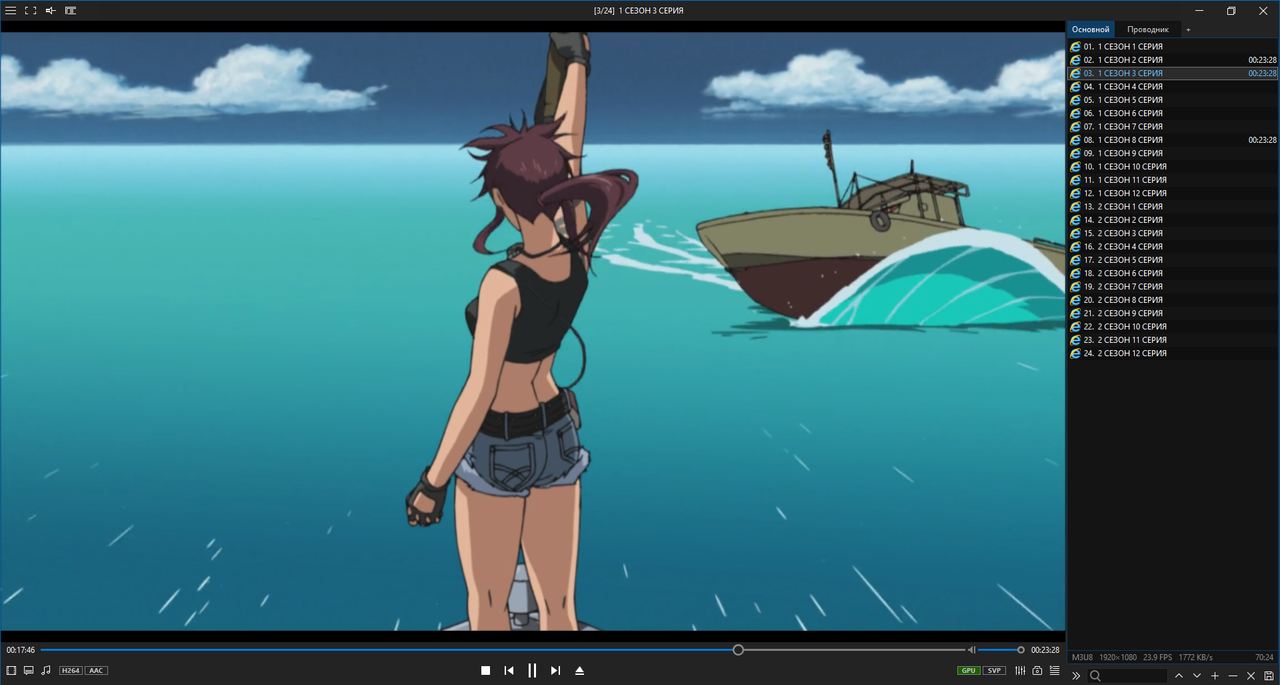Open subtitle settings icon
This screenshot has width=1280, height=685.
(x=29, y=670)
